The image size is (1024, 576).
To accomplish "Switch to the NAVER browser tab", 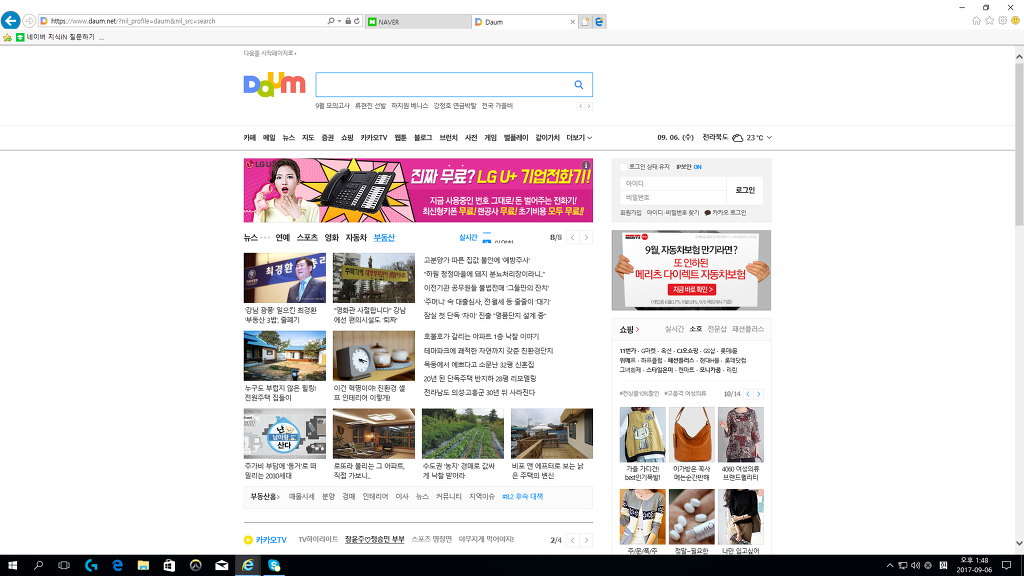I will coord(418,22).
